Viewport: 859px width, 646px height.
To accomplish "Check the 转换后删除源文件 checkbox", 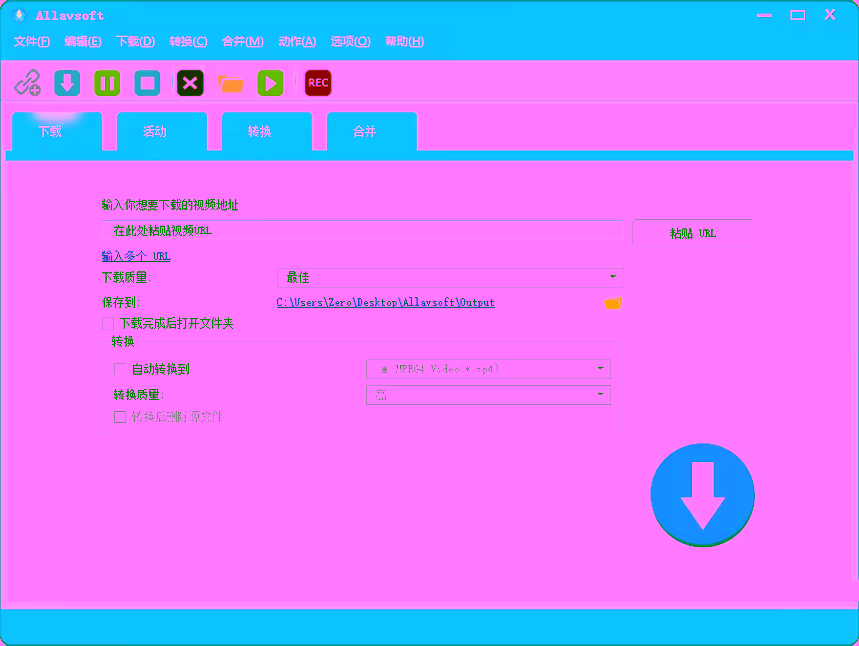I will [x=120, y=417].
